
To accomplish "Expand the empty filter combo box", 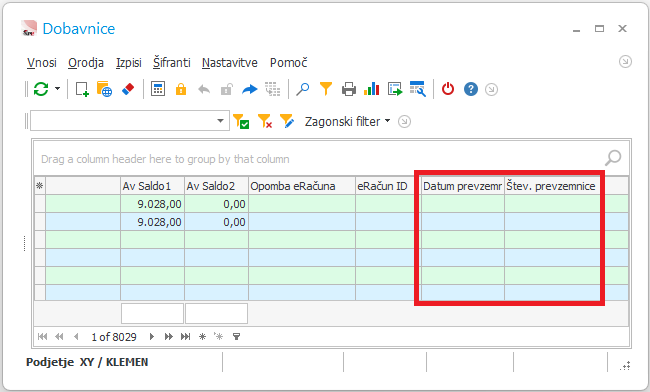I will click(x=221, y=121).
